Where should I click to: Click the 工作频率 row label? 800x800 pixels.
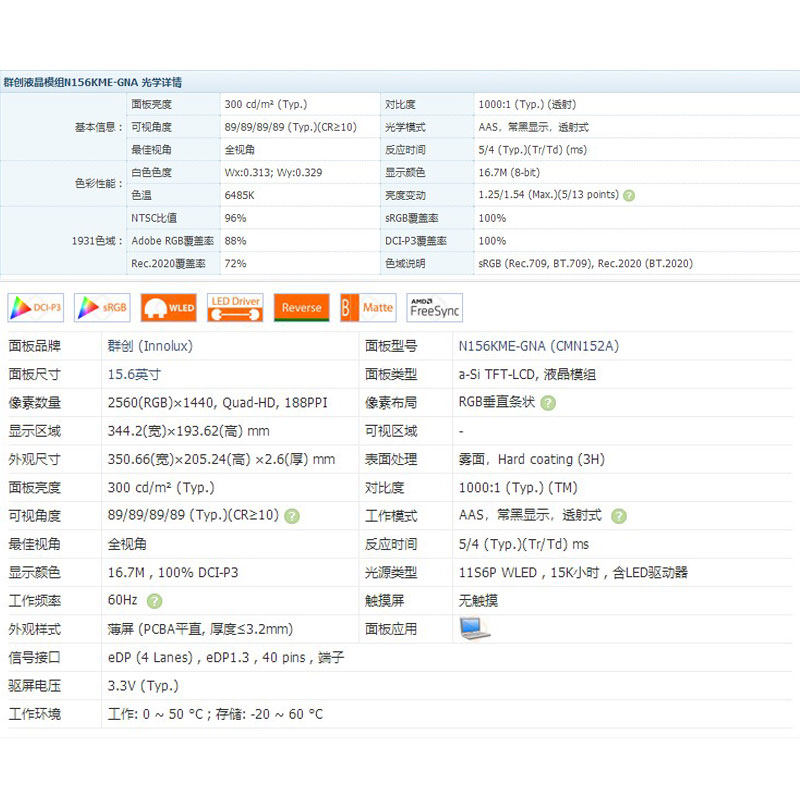pyautogui.click(x=34, y=601)
